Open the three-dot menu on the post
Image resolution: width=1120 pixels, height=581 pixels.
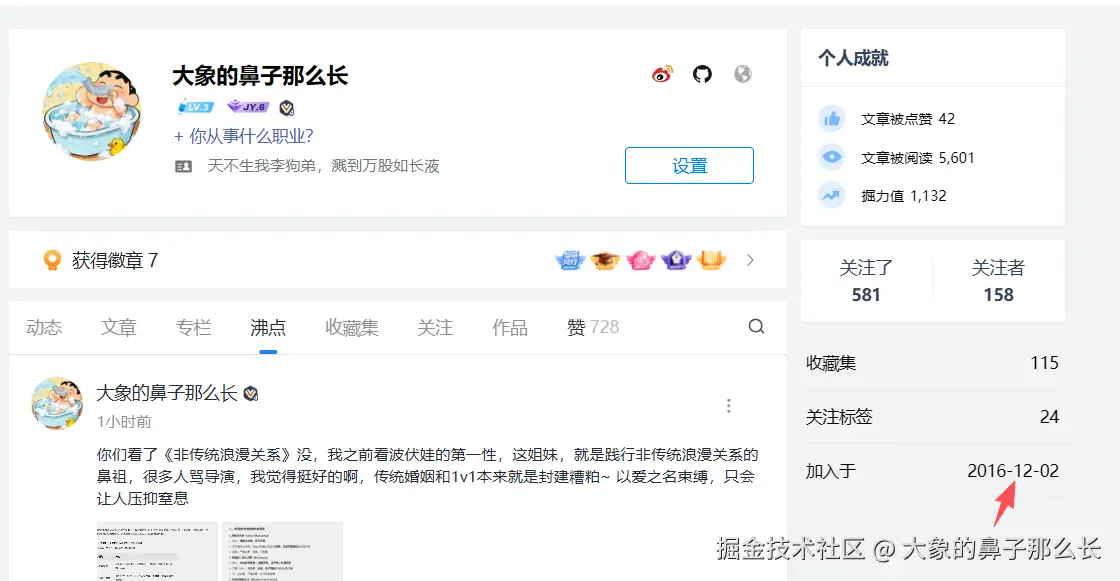(729, 405)
